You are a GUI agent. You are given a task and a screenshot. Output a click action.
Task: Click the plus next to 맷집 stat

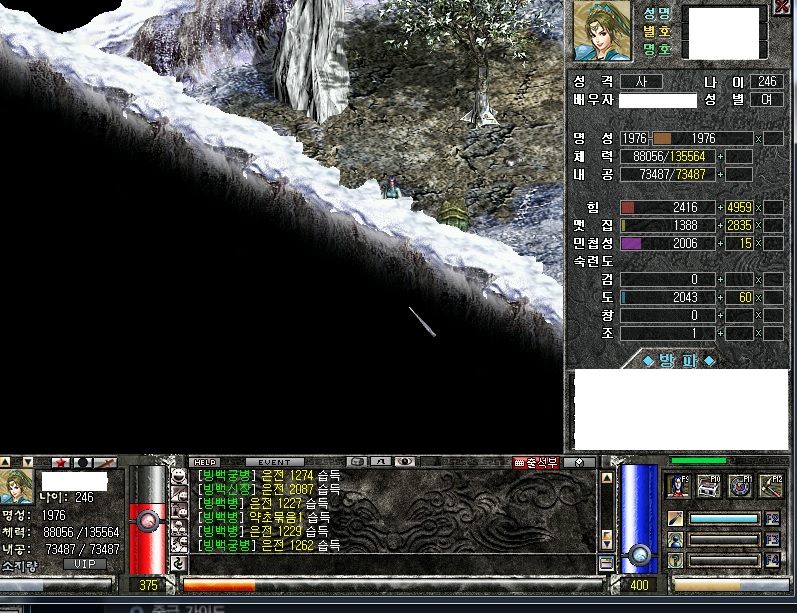click(x=720, y=225)
